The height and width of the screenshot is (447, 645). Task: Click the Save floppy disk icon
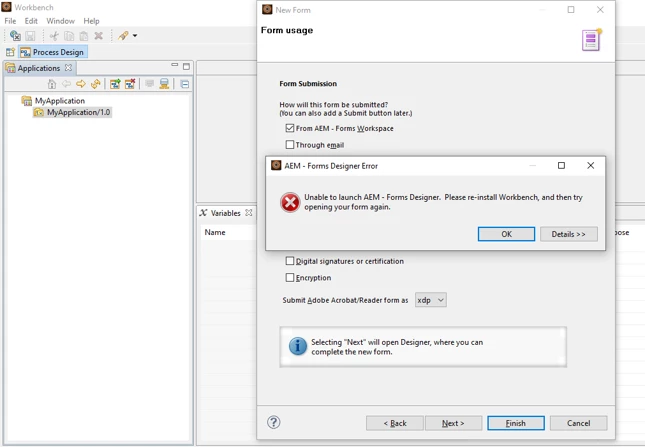coord(30,36)
